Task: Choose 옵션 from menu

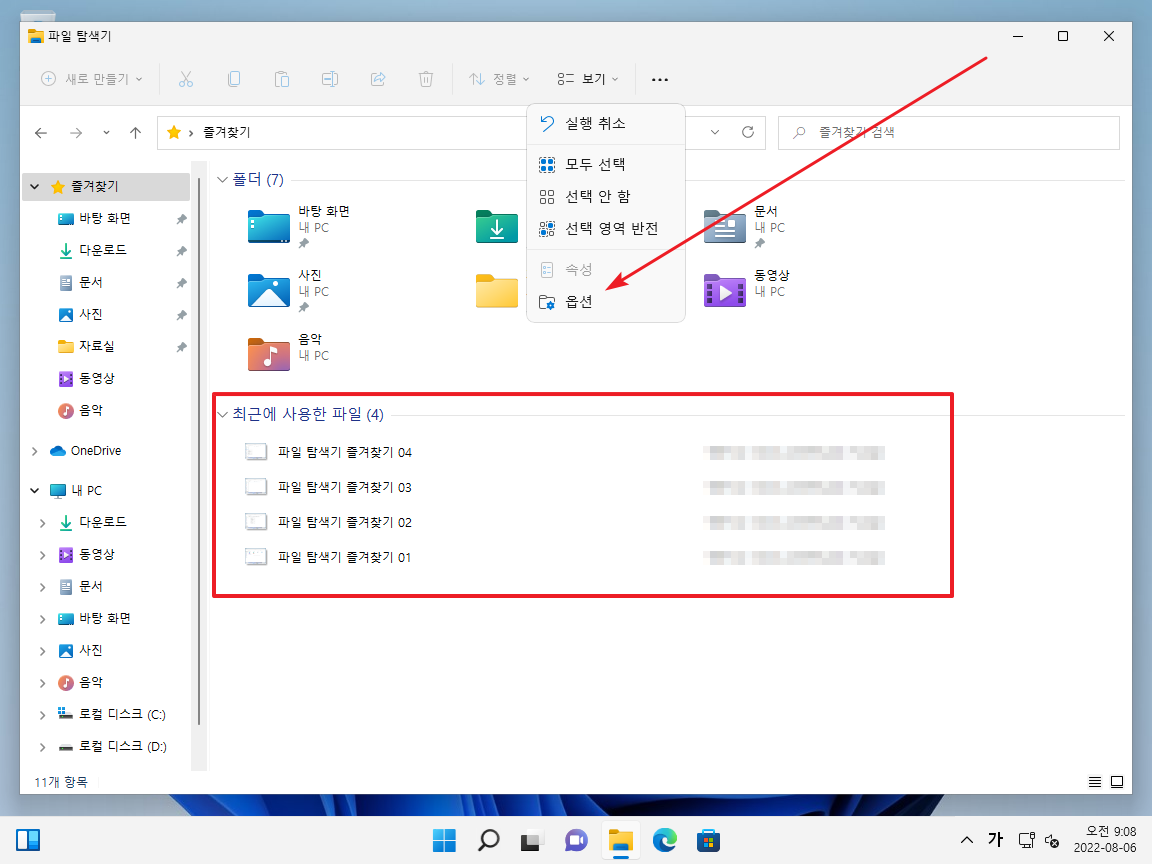Action: click(606, 302)
